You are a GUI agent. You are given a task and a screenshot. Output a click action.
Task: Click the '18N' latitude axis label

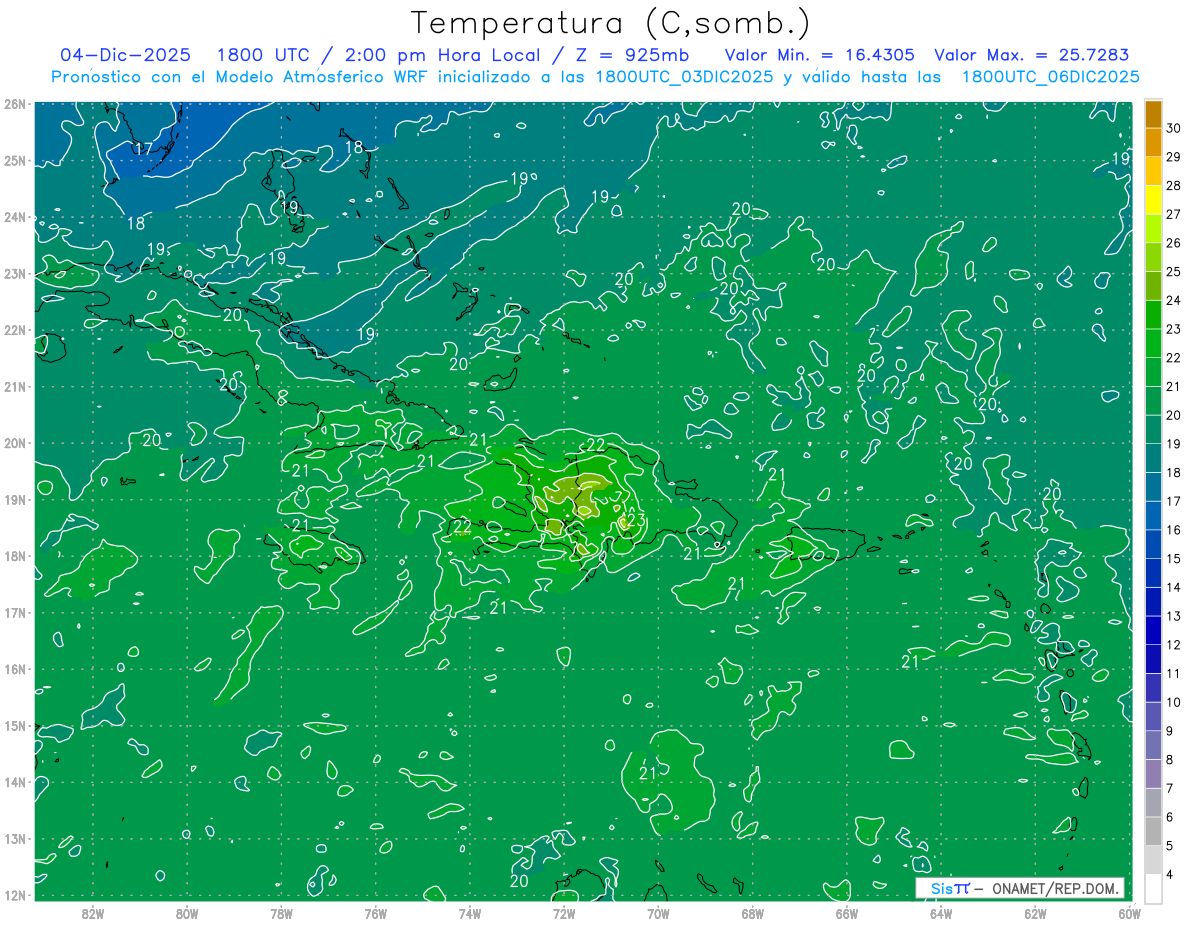(x=14, y=556)
